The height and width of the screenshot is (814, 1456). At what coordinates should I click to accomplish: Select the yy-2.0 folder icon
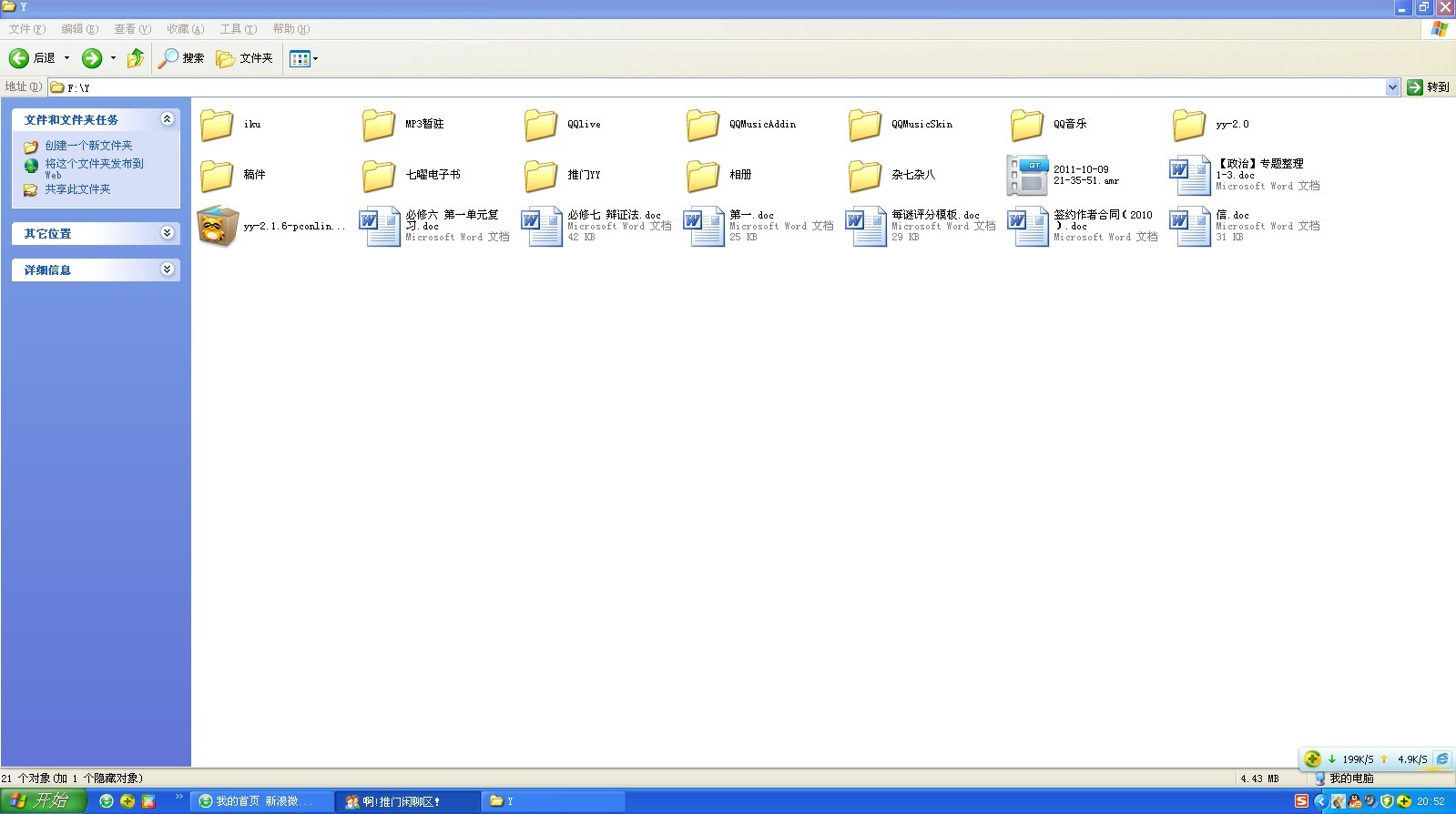coord(1189,125)
